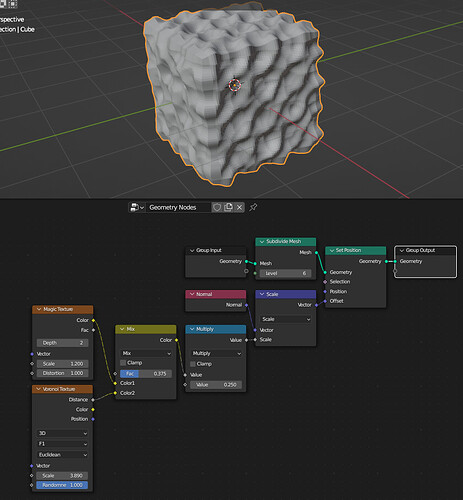Click Magic Texture Color output socket
The height and width of the screenshot is (500, 463).
pyautogui.click(x=93, y=320)
